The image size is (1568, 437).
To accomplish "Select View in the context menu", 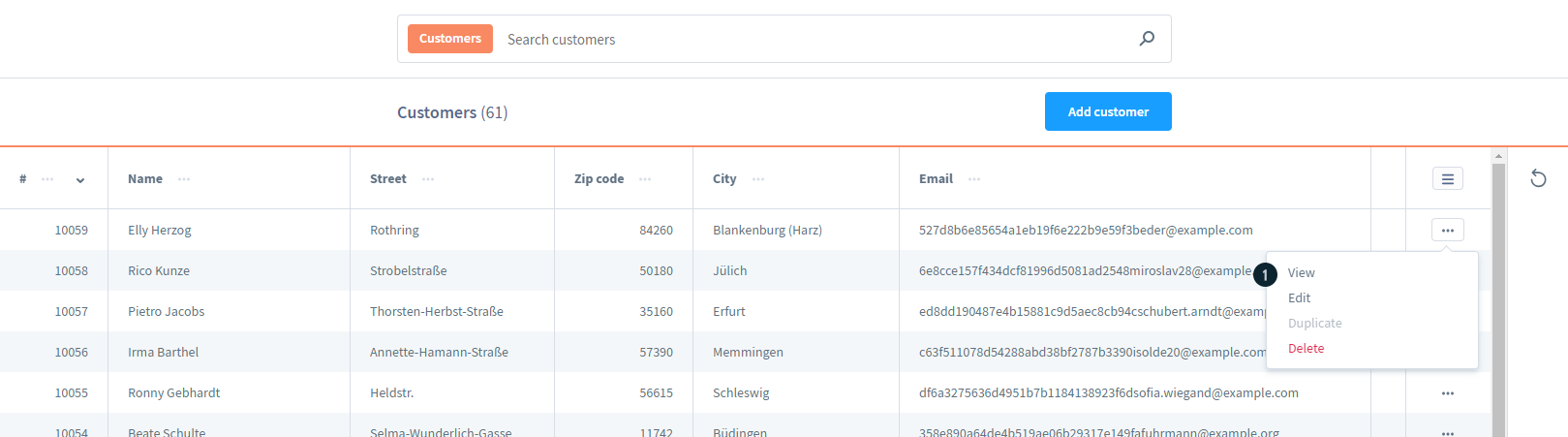I will [x=1301, y=273].
